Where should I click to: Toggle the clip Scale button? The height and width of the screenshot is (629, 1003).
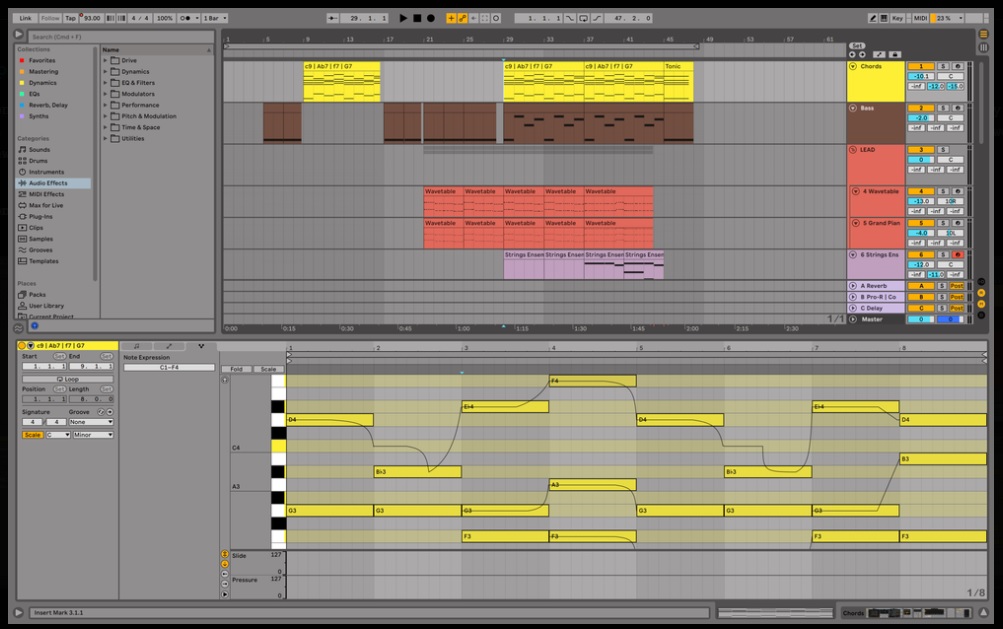33,434
